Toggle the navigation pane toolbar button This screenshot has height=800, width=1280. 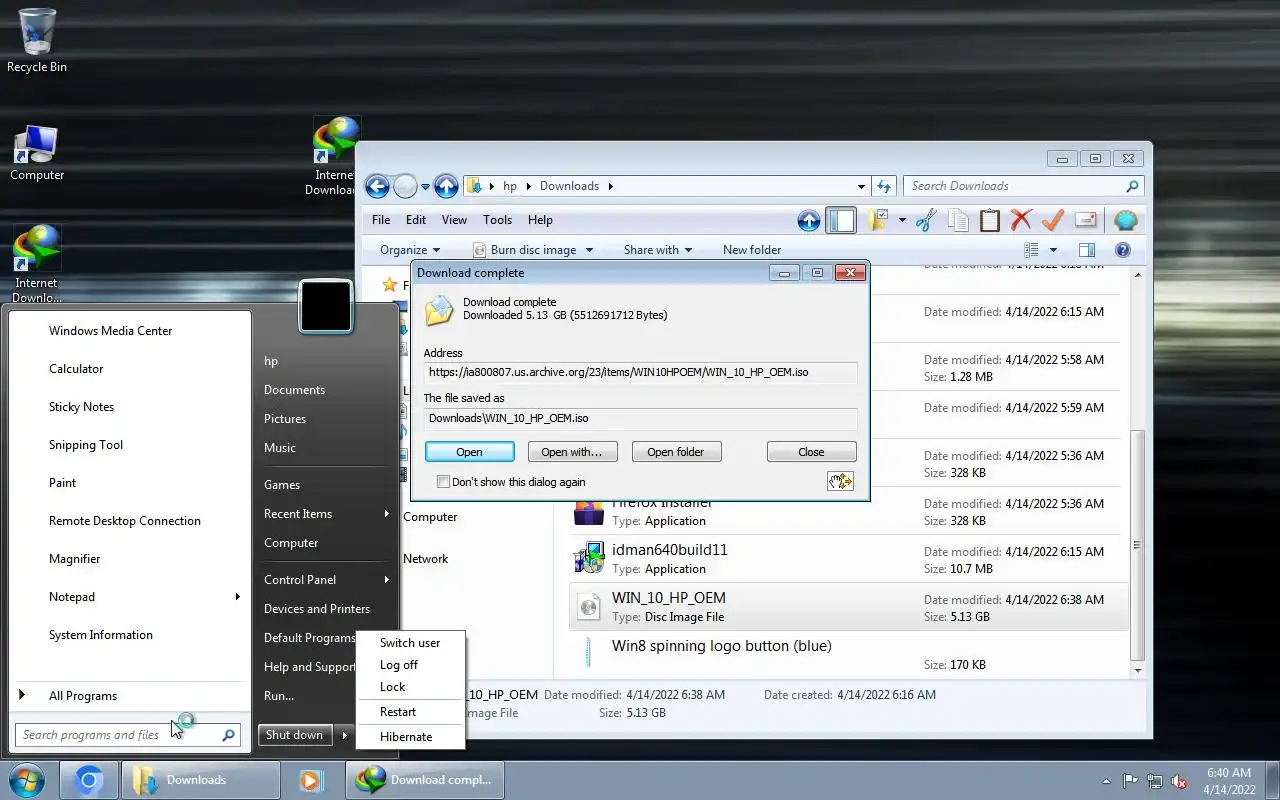841,221
